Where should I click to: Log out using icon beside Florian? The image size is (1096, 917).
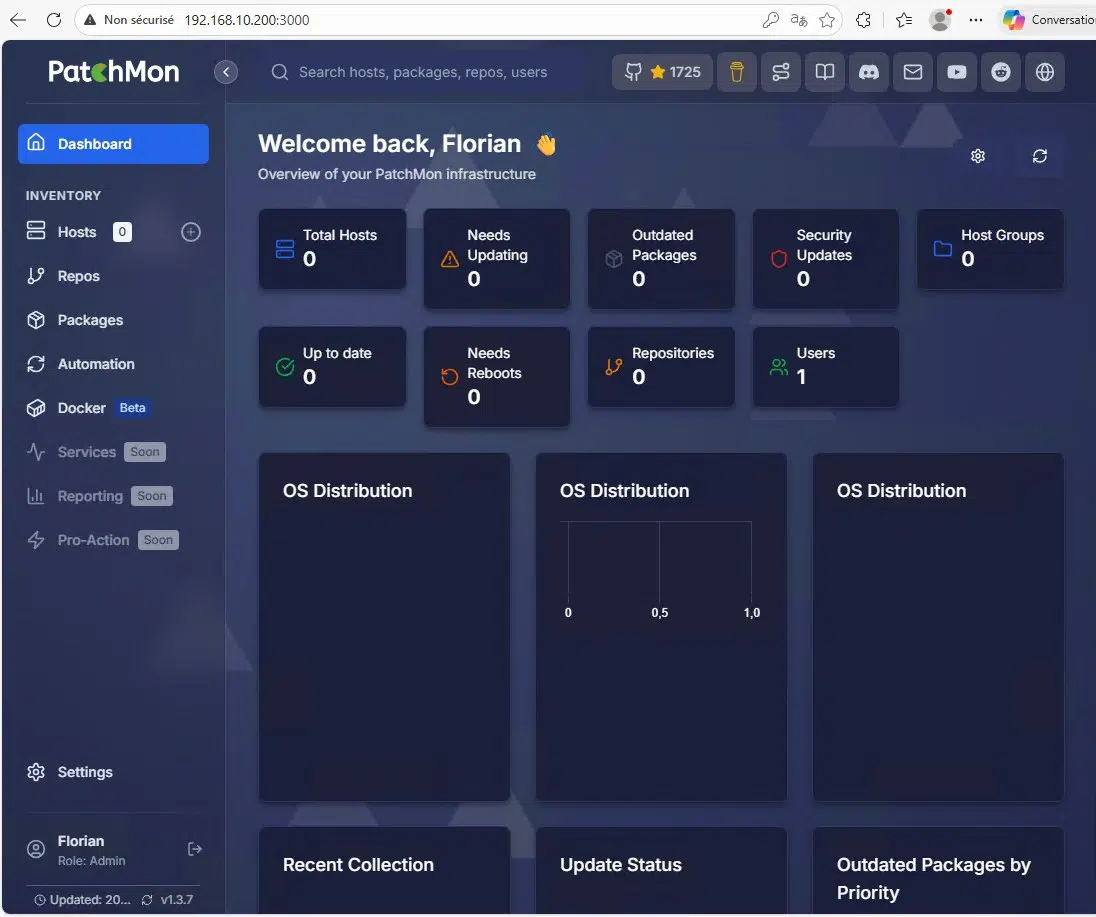pos(195,849)
